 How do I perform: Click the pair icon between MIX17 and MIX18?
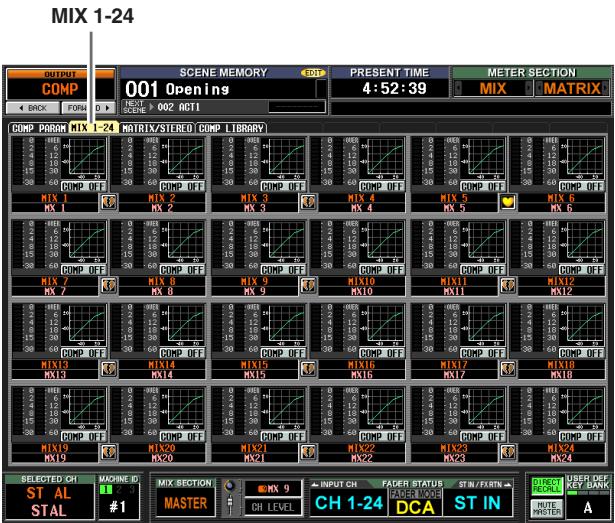508,369
